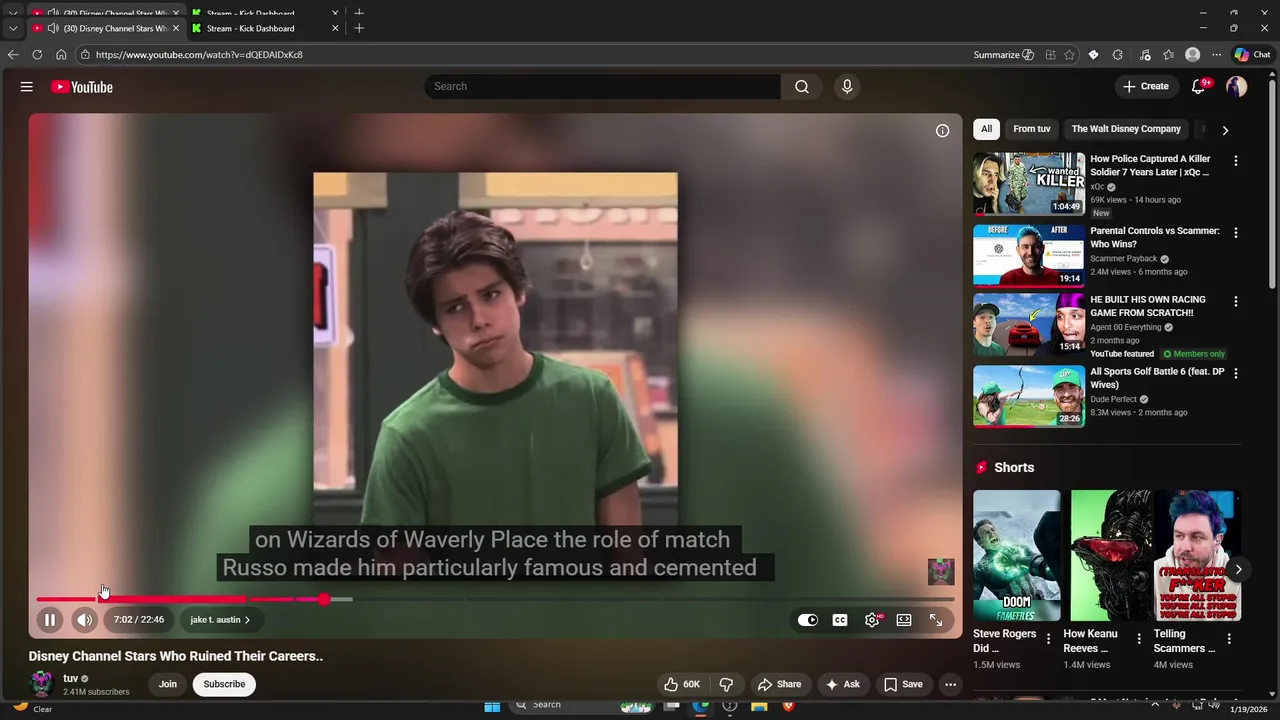
Task: Show next Shorts with arrow button
Action: (1238, 569)
